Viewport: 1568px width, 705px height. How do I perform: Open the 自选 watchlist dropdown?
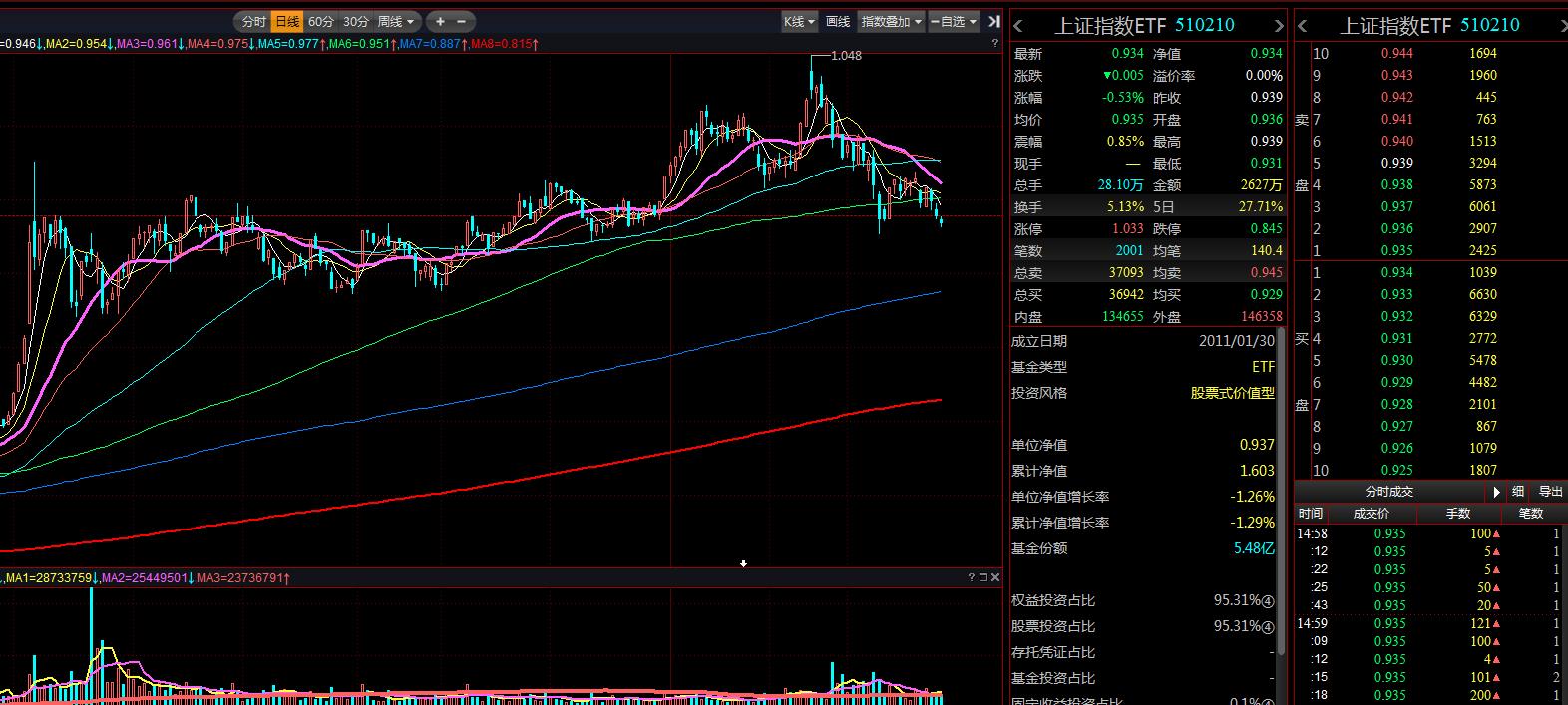coord(954,21)
